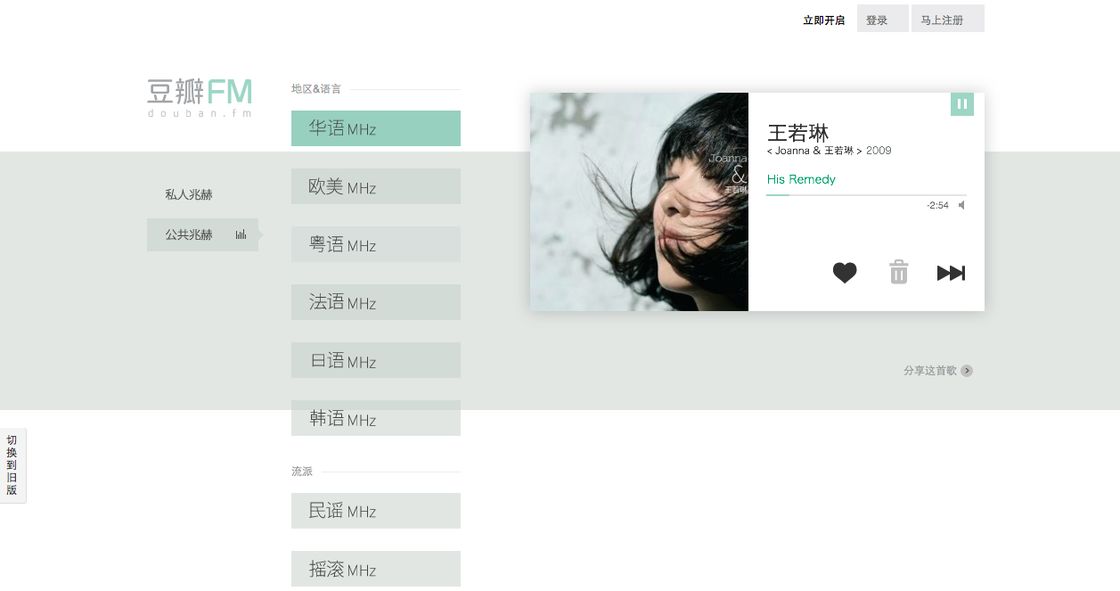
Task: Switch to the 粤语 MHz channel
Action: pyautogui.click(x=376, y=244)
